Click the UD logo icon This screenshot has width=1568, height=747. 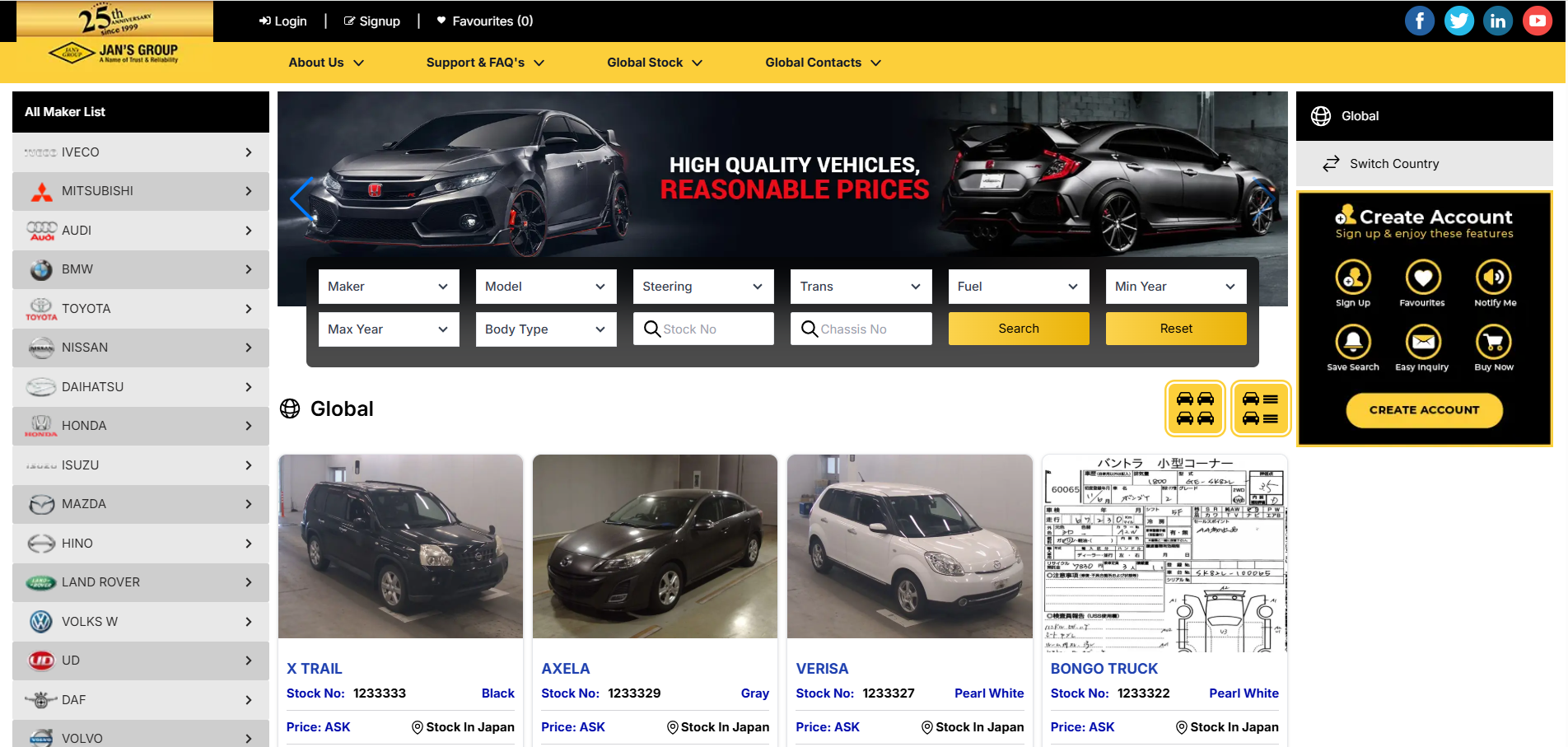click(x=41, y=661)
